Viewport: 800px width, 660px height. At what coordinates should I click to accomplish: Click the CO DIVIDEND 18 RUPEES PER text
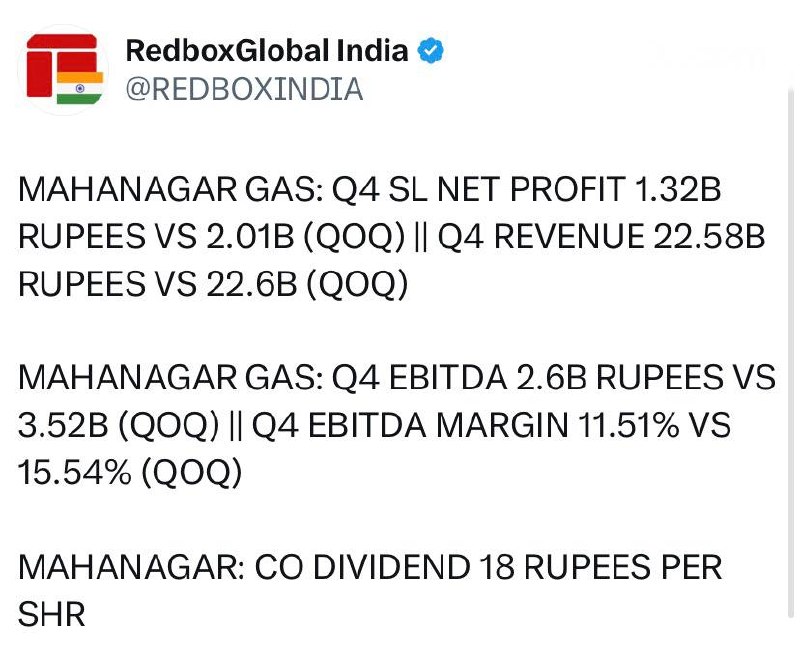(488, 567)
